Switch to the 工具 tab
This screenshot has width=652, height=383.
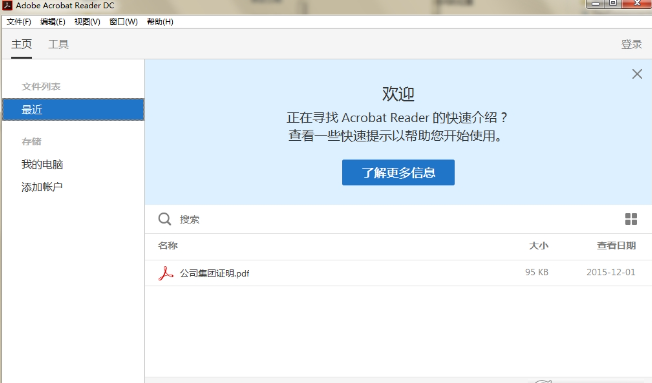(58, 44)
